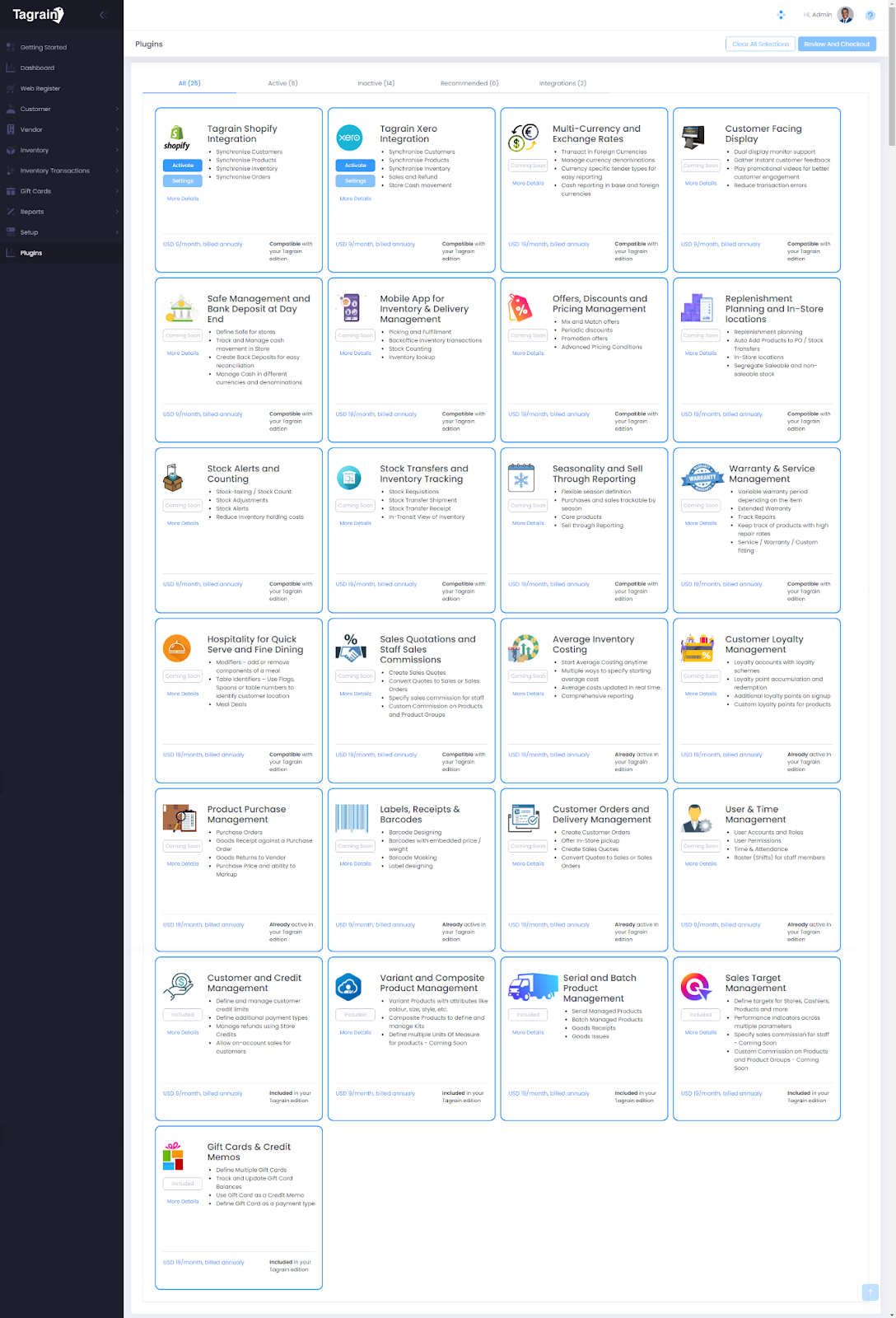Open Web Register in sidebar

click(x=62, y=88)
